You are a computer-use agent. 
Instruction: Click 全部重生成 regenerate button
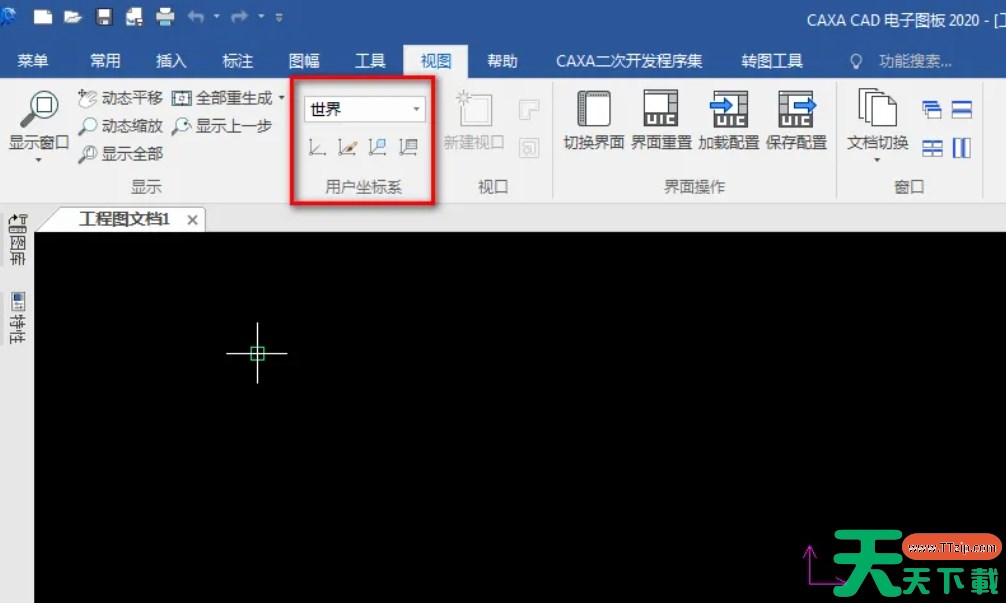222,98
